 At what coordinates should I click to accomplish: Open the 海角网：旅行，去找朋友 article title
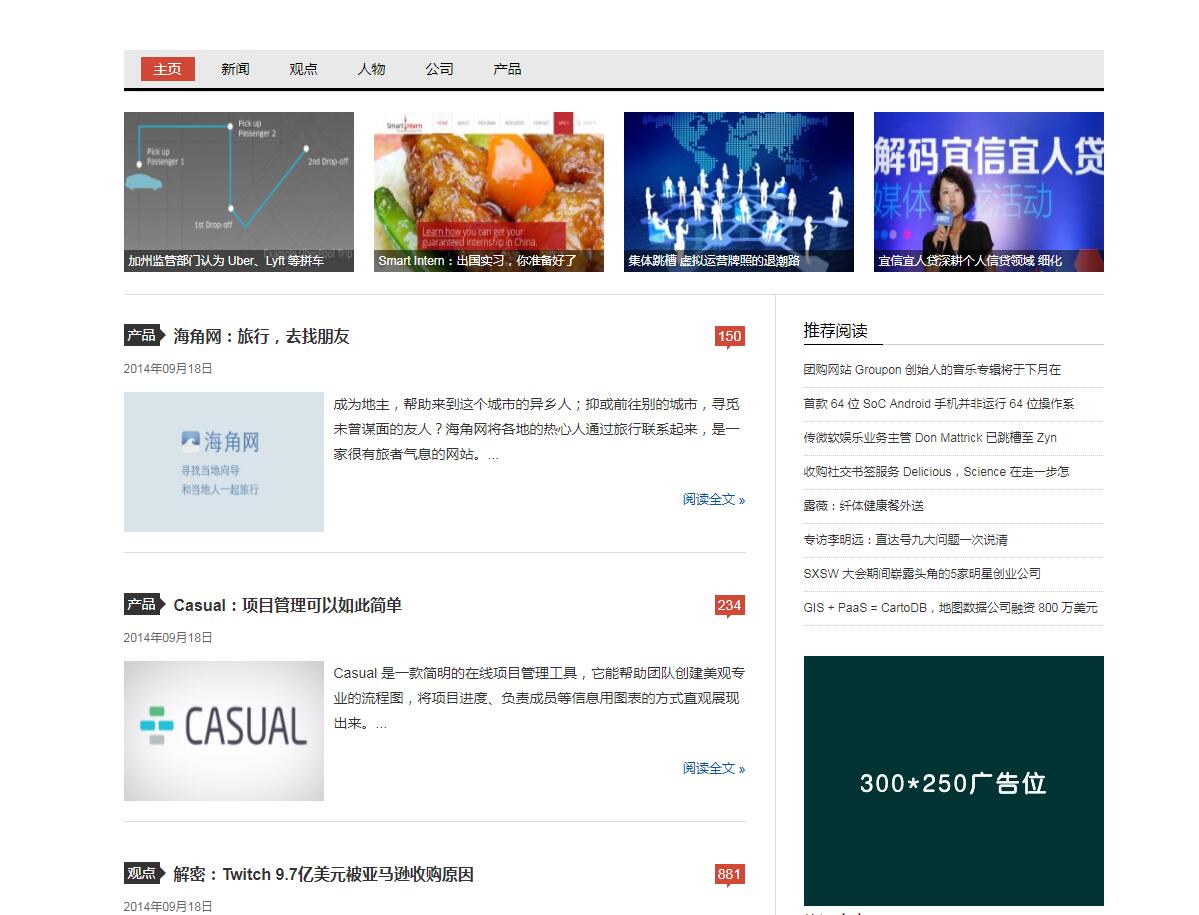click(261, 336)
